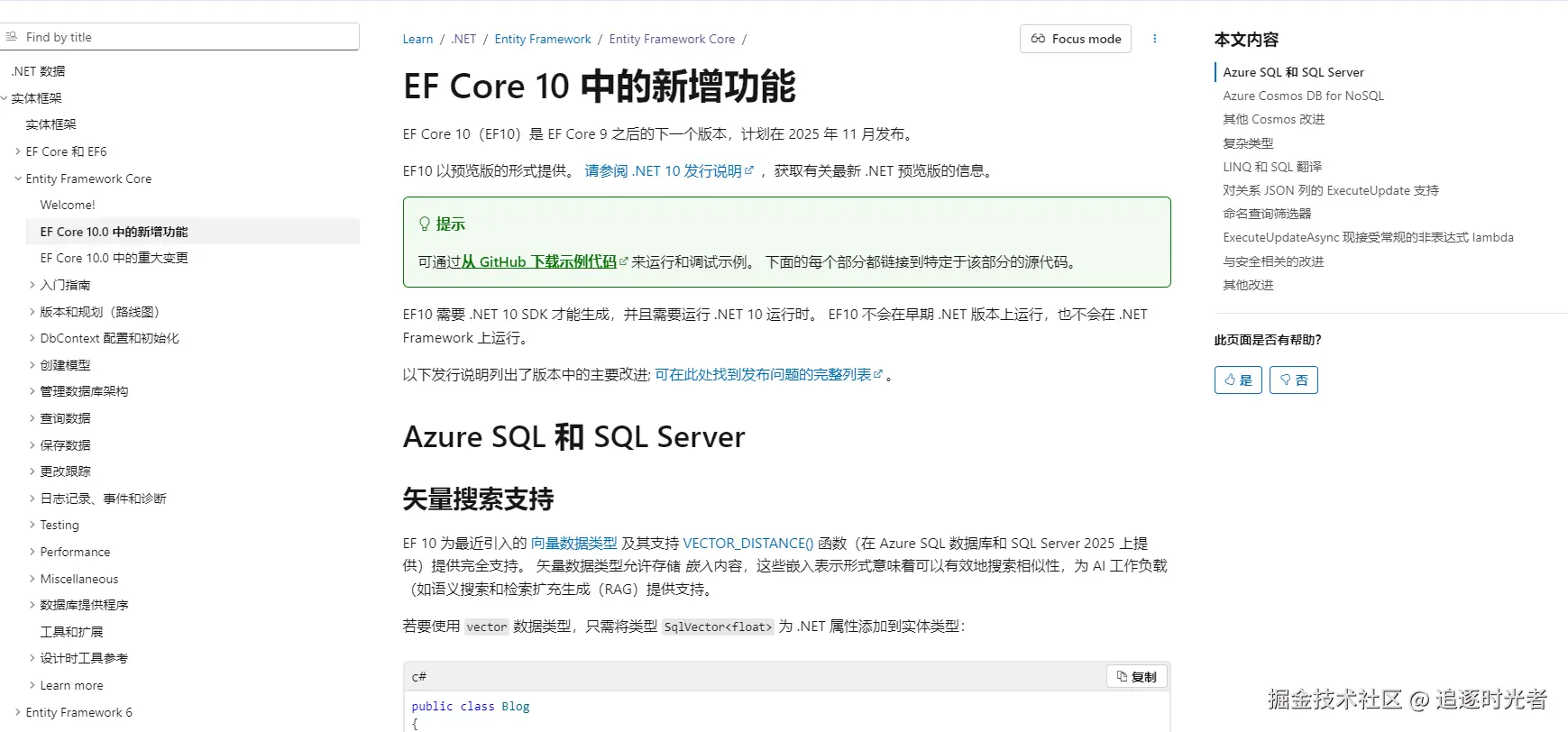Expand the 入门指南 node
Image resolution: width=1568 pixels, height=732 pixels.
(32, 285)
